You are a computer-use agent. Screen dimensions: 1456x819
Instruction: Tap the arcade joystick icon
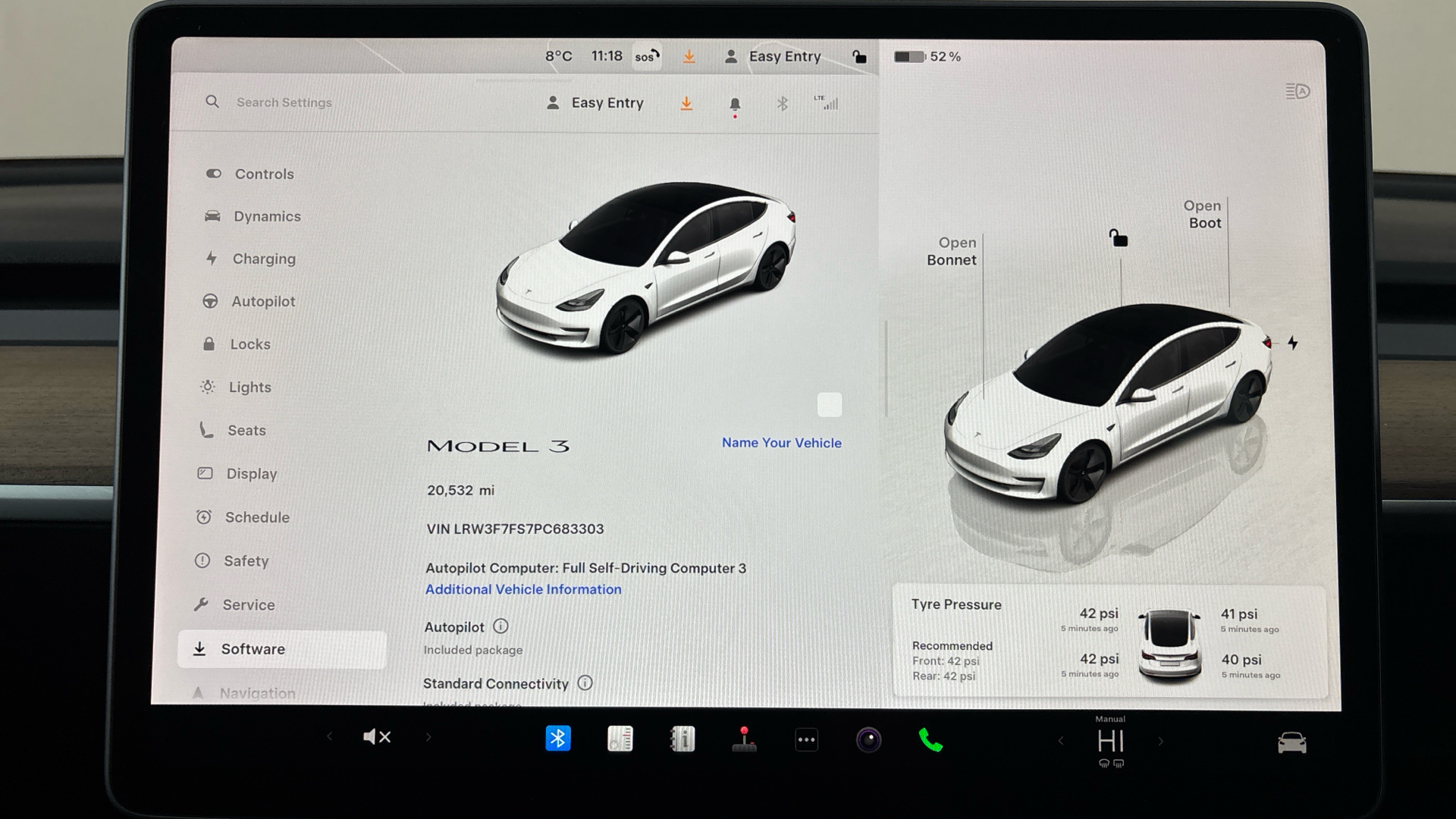click(x=744, y=739)
